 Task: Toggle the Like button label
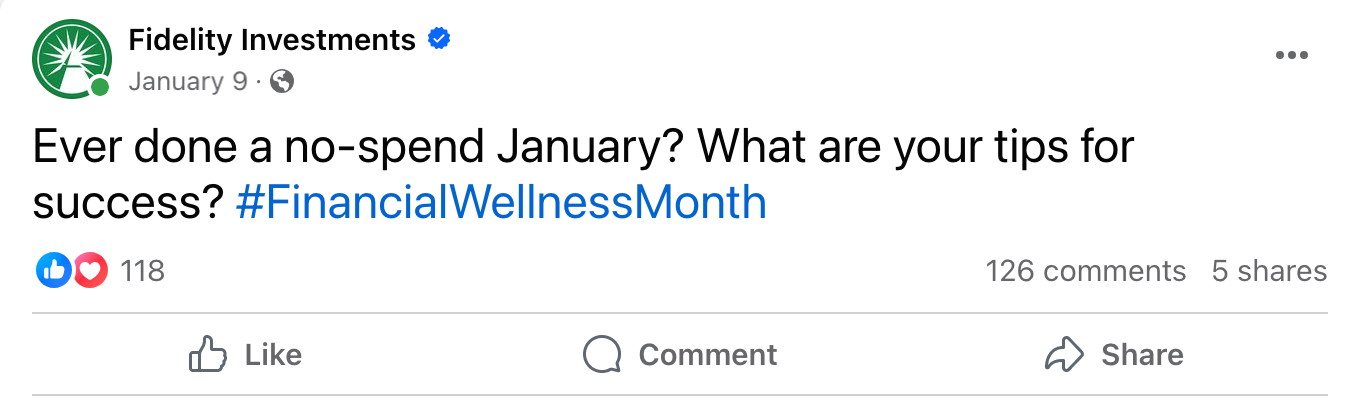coord(273,355)
